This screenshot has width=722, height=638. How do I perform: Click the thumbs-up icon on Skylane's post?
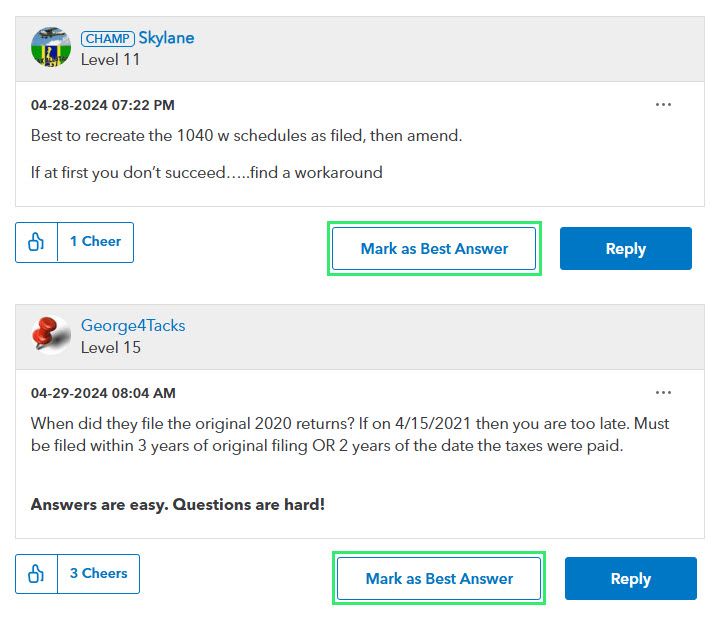click(x=37, y=242)
